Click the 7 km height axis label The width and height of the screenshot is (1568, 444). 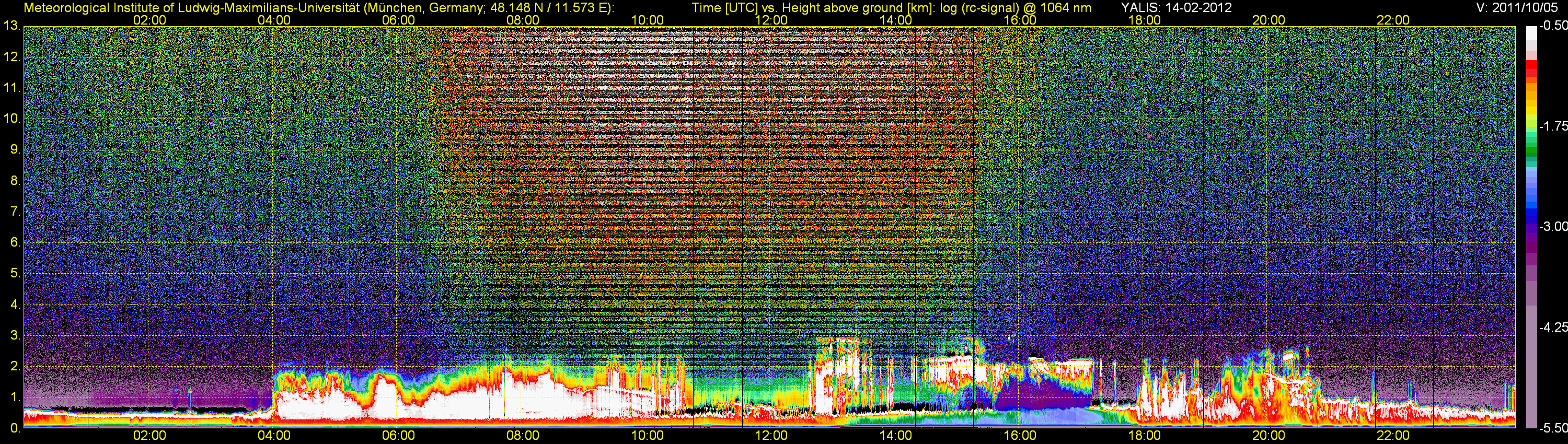[x=15, y=212]
